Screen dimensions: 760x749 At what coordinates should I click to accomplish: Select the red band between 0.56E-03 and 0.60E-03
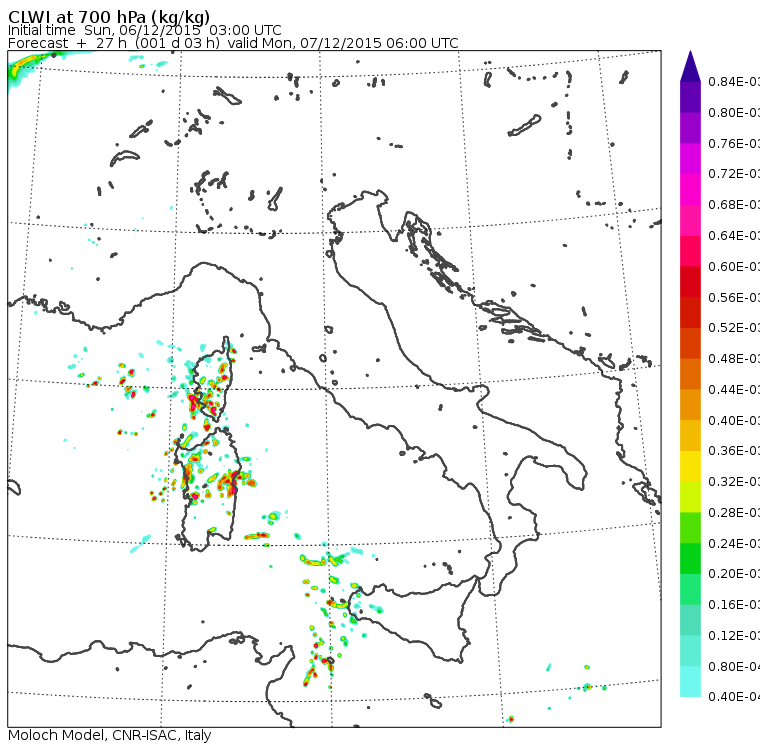point(690,282)
